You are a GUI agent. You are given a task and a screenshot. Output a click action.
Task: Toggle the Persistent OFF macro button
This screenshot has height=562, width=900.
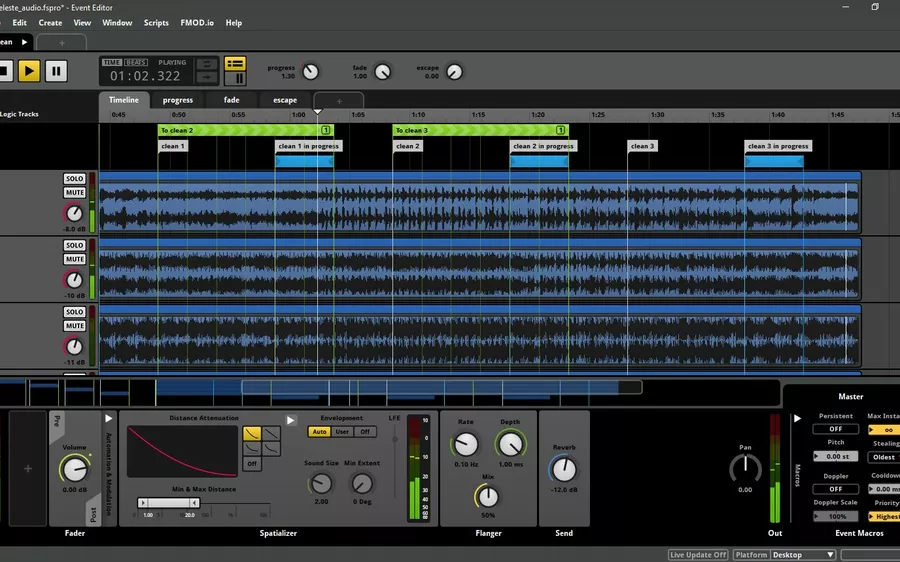coord(835,429)
